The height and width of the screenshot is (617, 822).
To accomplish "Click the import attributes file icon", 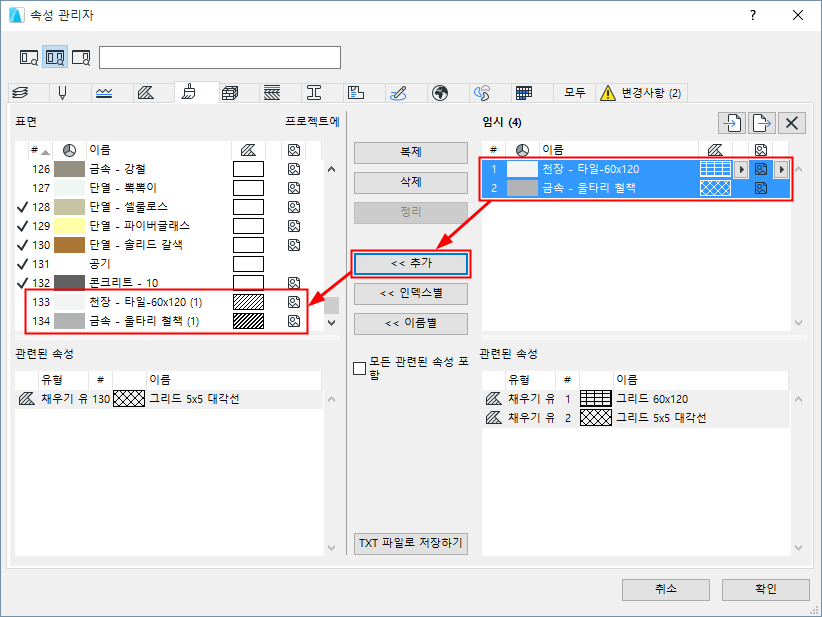I will pos(732,123).
